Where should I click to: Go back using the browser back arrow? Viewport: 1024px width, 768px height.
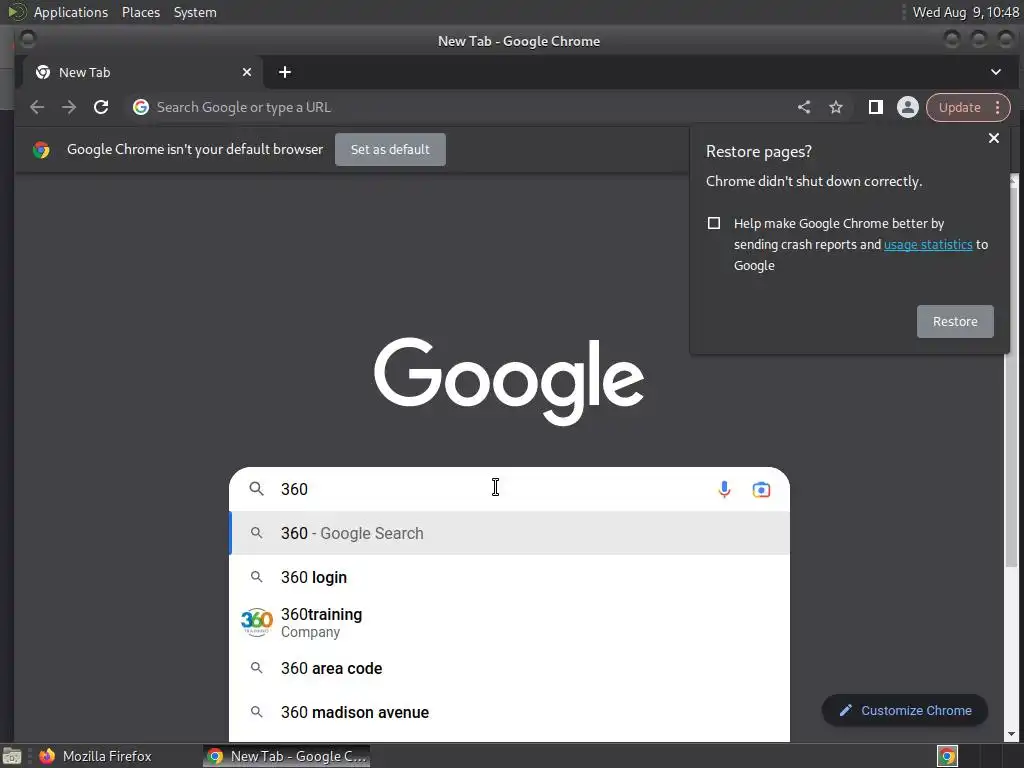37,107
